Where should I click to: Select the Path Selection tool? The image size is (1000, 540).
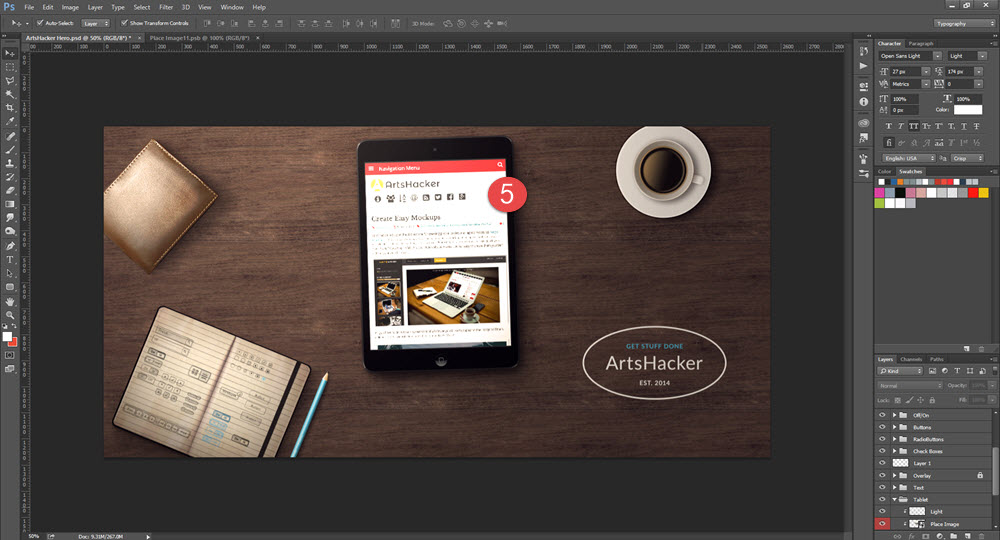pos(10,273)
